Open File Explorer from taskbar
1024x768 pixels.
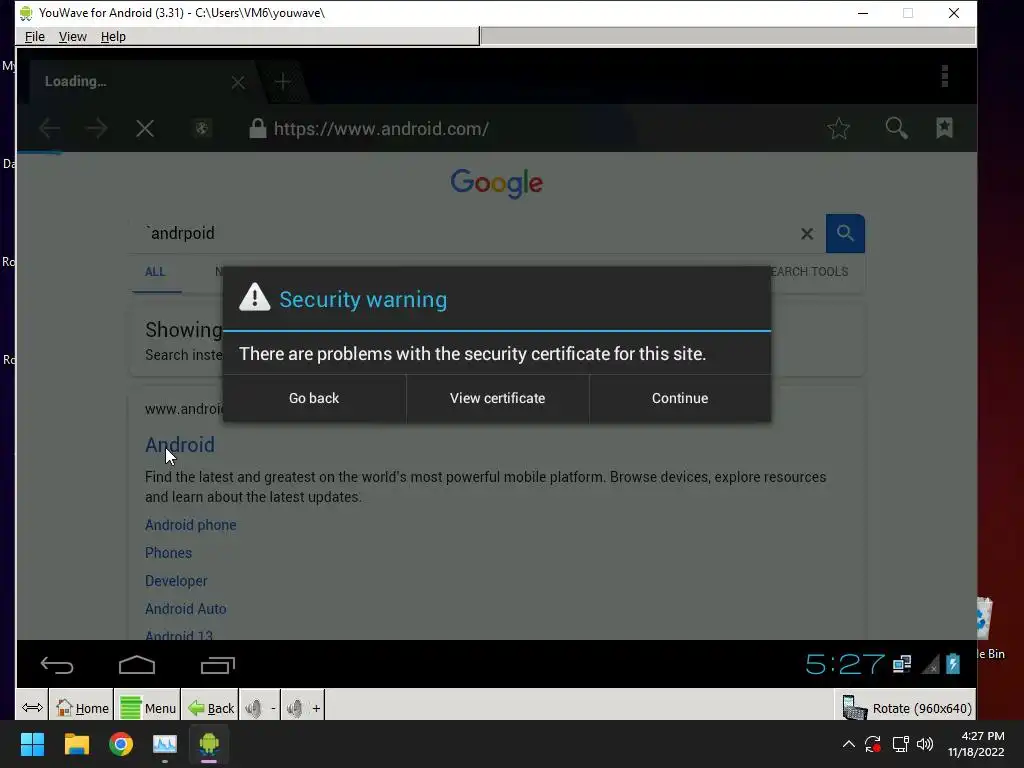click(x=76, y=744)
